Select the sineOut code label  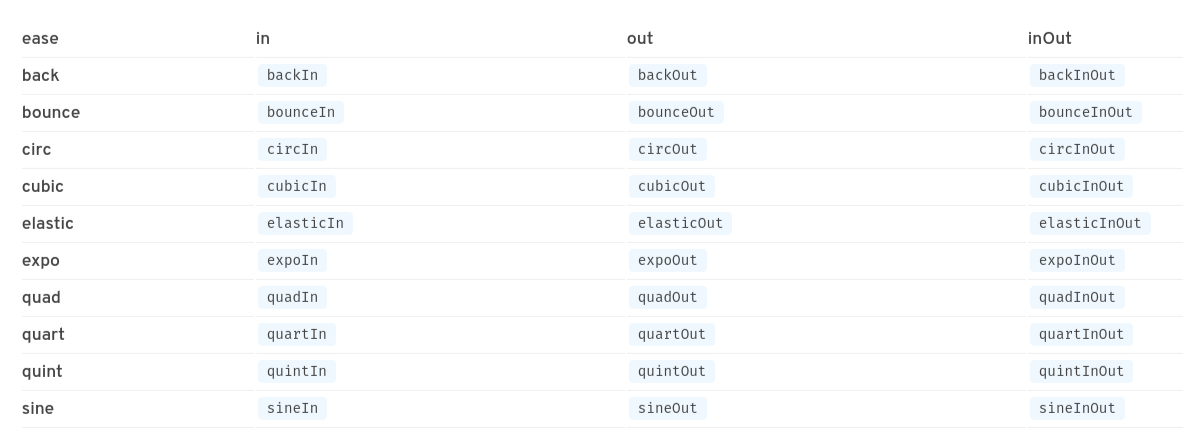point(667,408)
